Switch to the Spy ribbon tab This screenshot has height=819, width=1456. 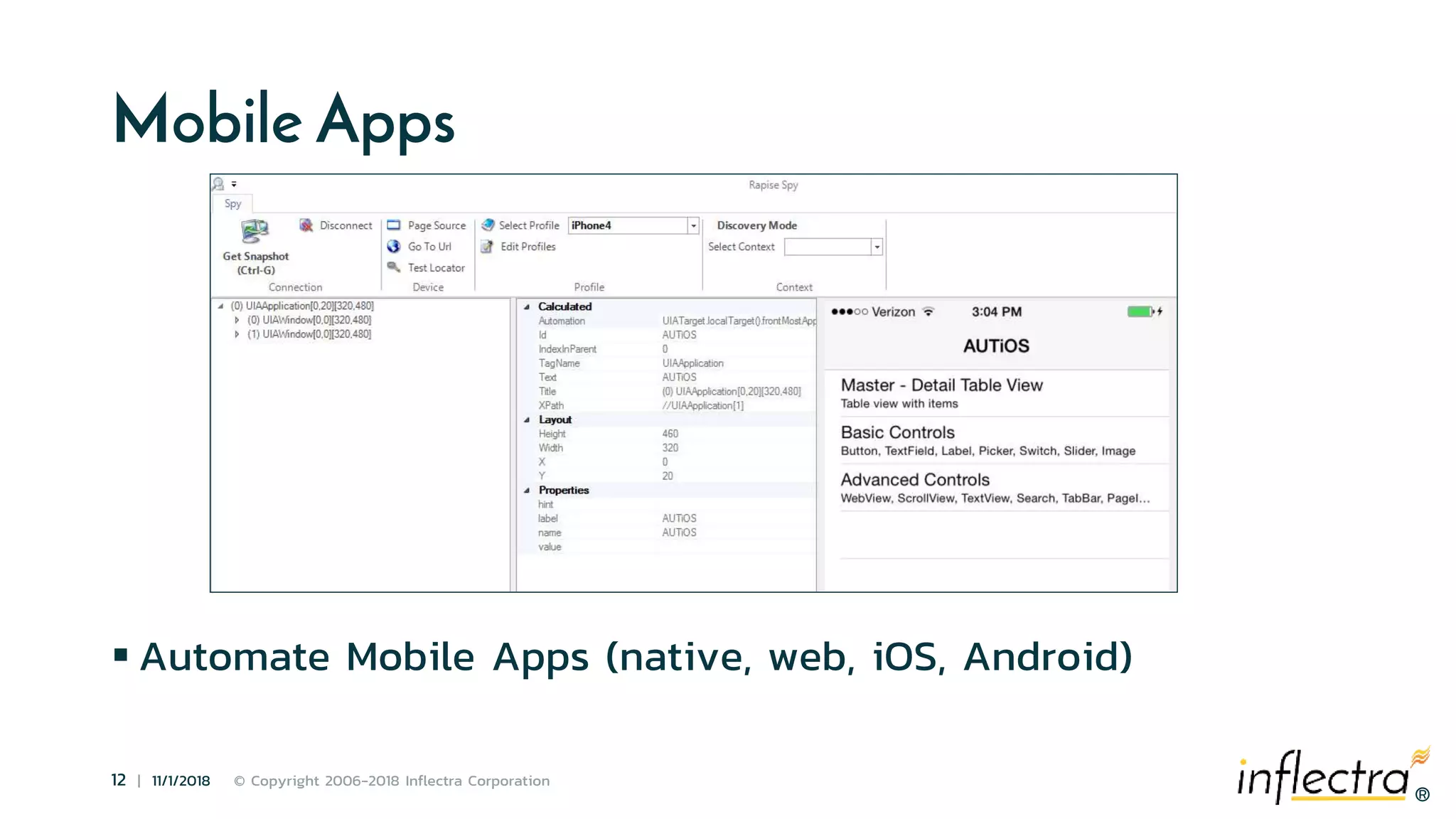coord(232,204)
